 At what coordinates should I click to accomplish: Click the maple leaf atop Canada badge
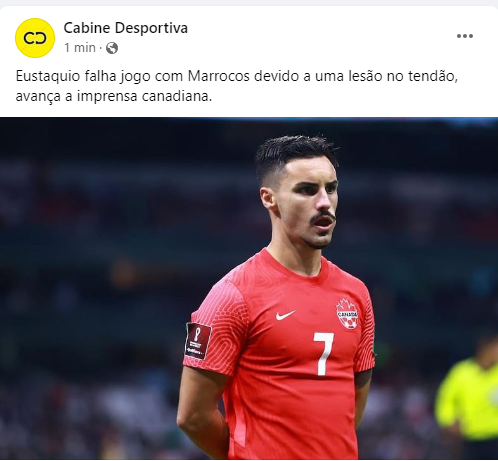coord(347,304)
